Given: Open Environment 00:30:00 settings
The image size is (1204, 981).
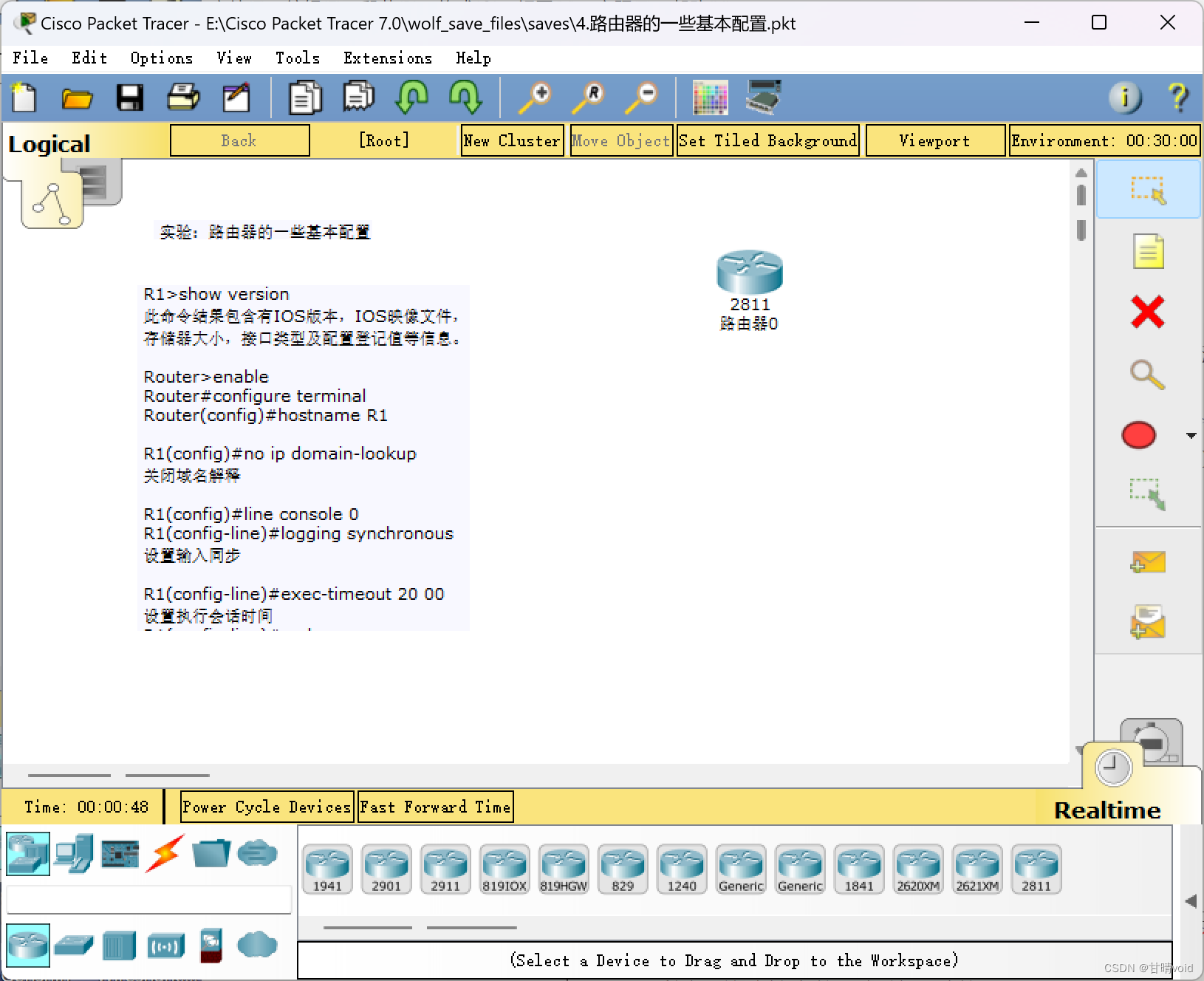Looking at the screenshot, I should (1105, 140).
